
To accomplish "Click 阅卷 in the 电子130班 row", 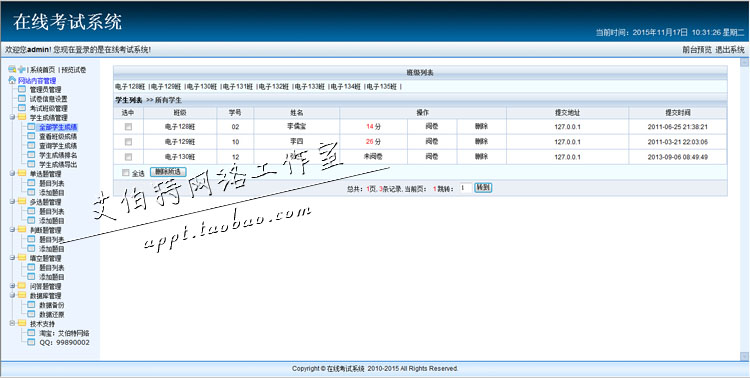I will 432,156.
